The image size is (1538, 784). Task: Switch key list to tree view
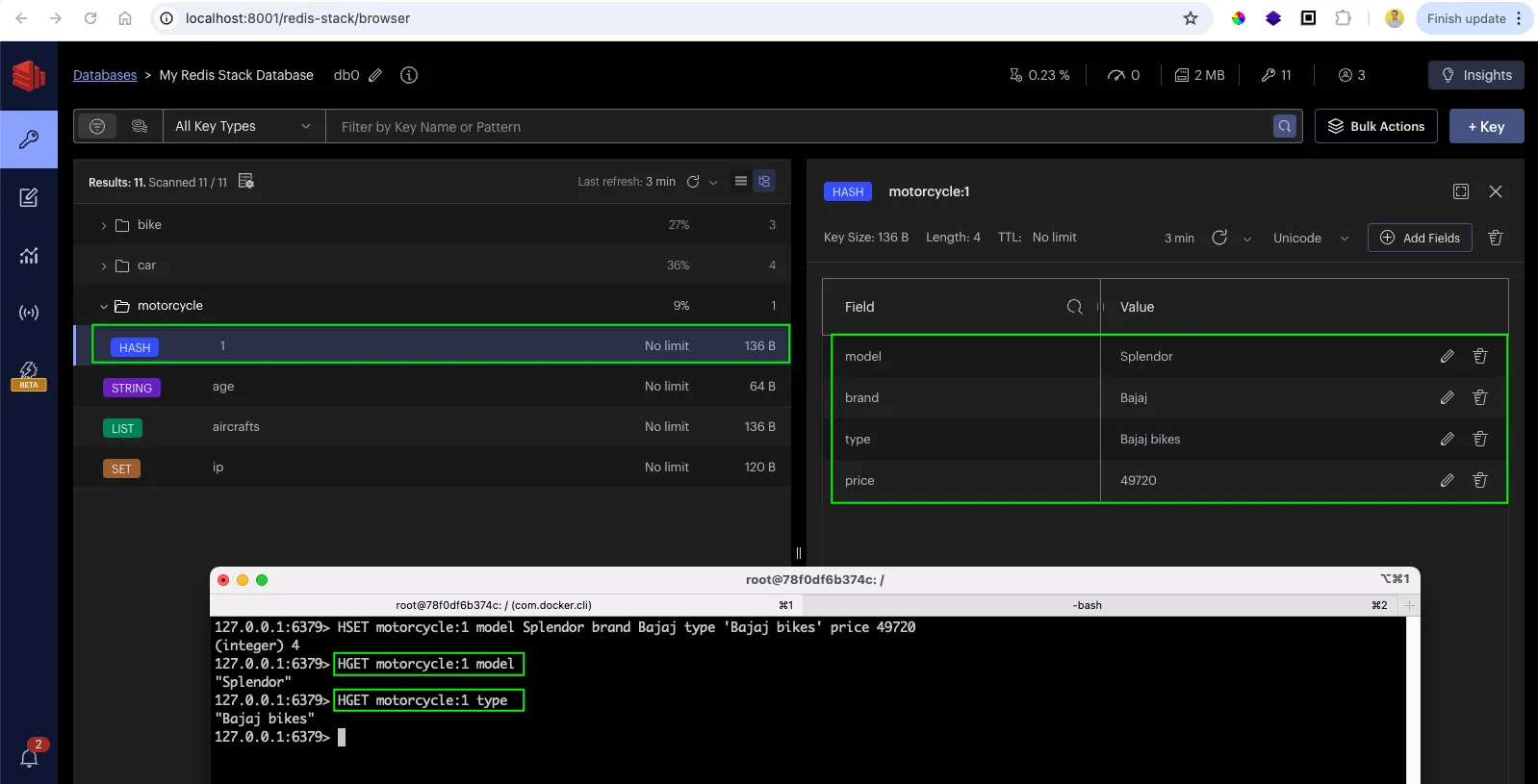(764, 181)
